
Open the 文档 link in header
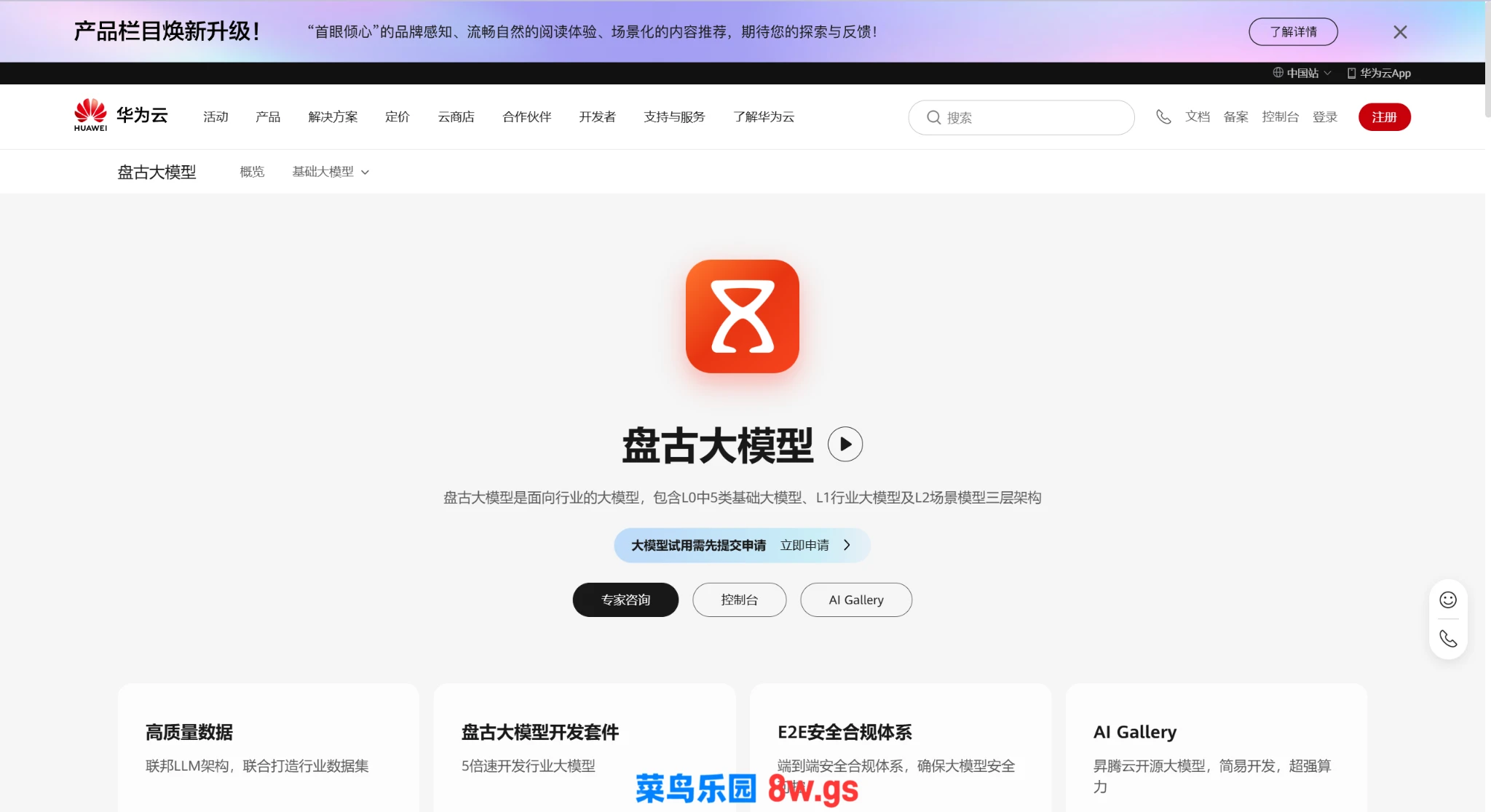1198,116
